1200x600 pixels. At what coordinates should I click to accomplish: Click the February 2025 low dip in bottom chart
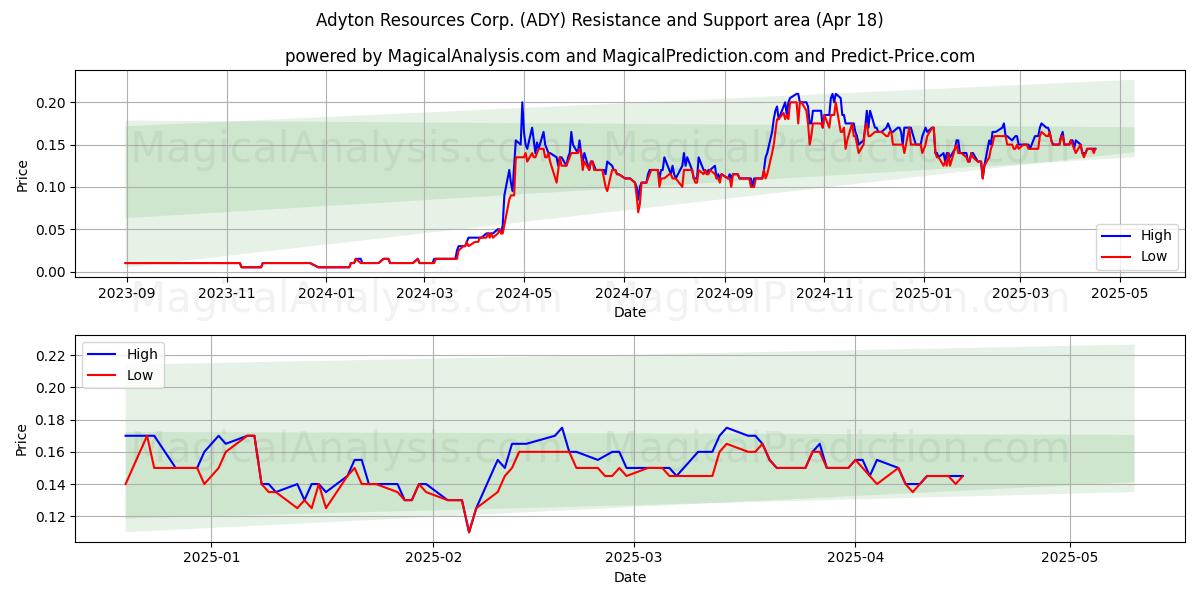pos(469,531)
